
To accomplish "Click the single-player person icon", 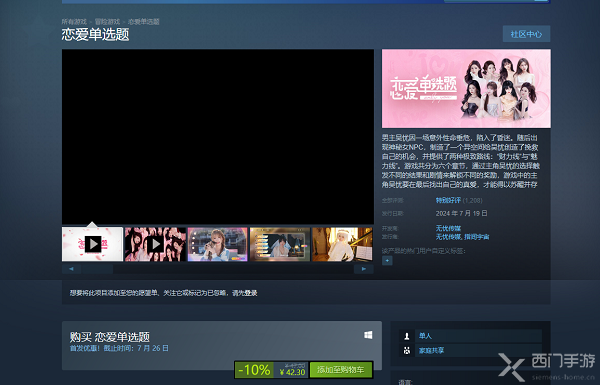I will (x=407, y=336).
